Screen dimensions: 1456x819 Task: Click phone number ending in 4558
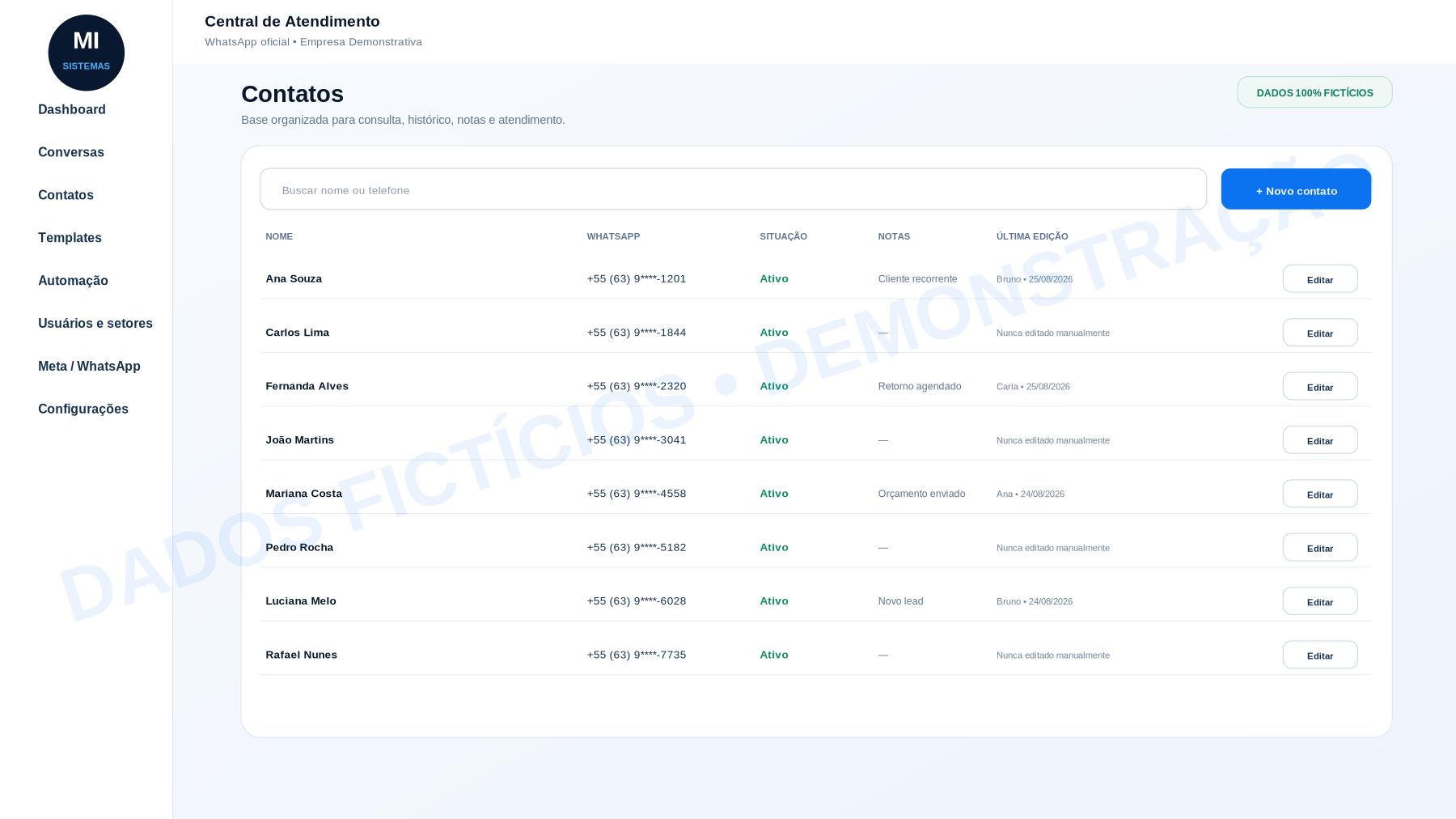637,494
